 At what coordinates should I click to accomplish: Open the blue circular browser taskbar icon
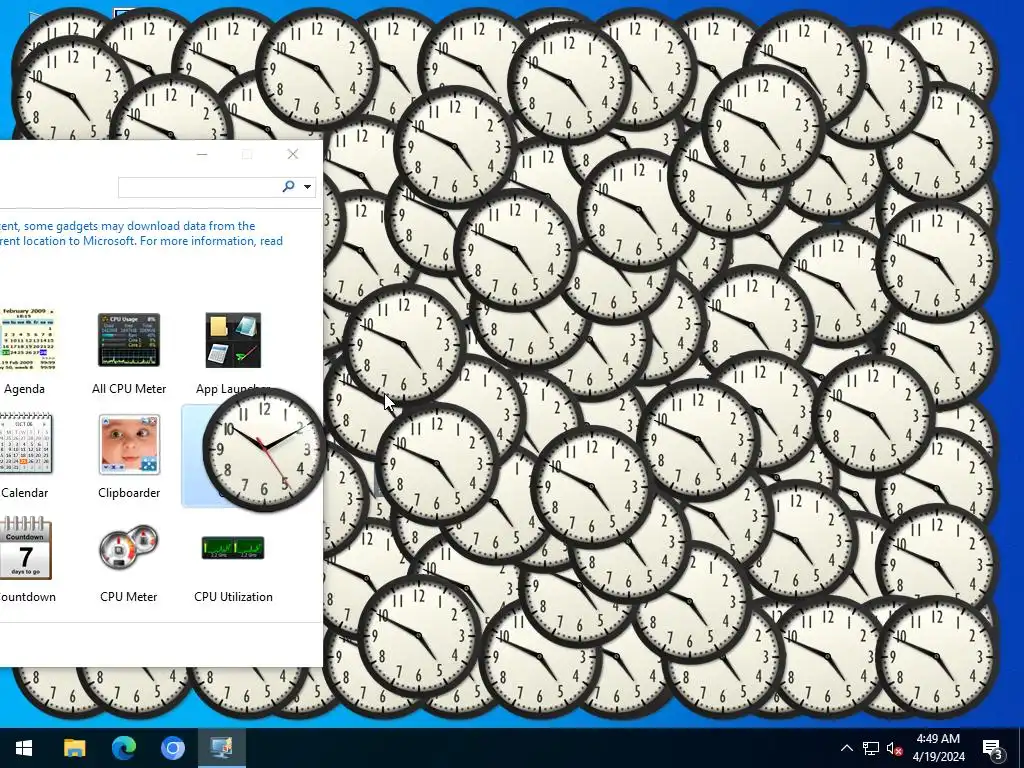click(x=172, y=748)
